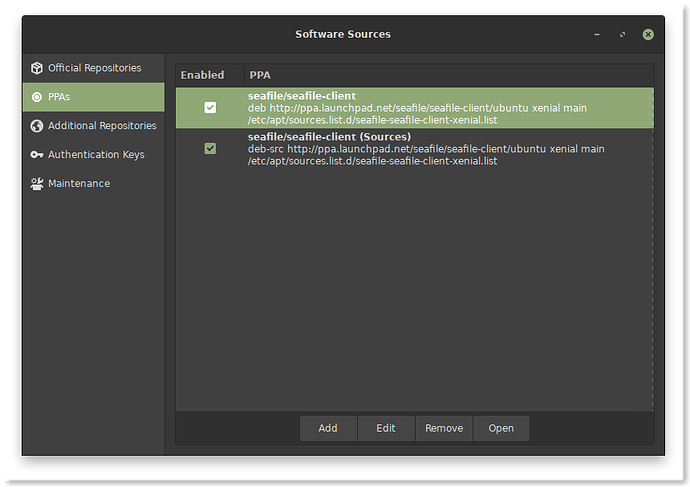Screen dimensions: 690x487
Task: Disable the seafile-client (Sources) checkbox
Action: click(x=210, y=148)
